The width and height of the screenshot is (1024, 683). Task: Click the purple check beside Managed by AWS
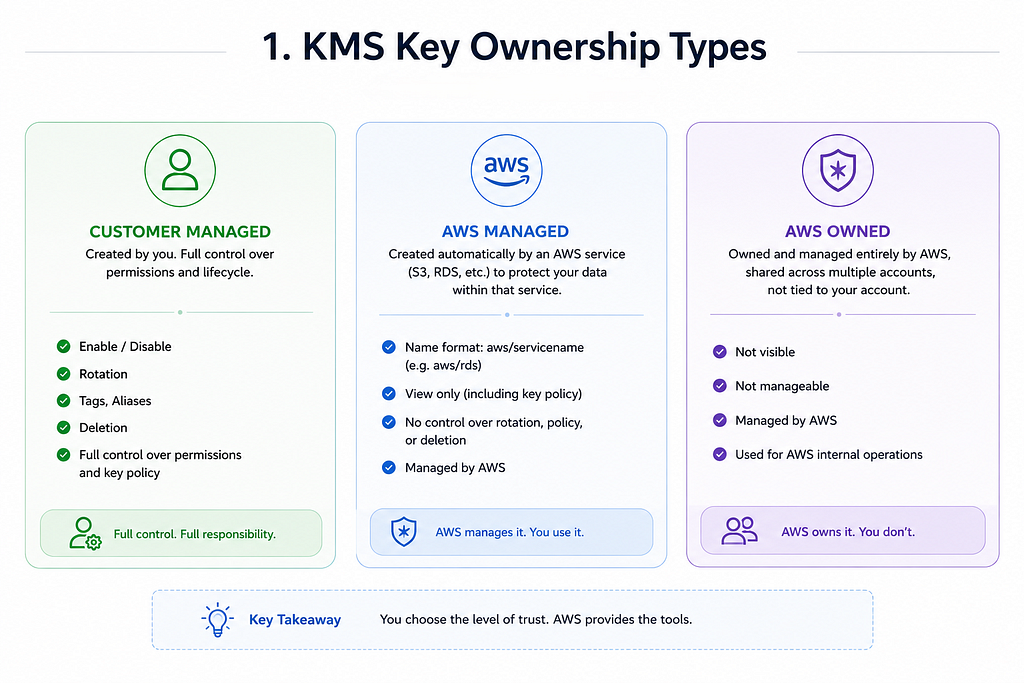(x=720, y=421)
